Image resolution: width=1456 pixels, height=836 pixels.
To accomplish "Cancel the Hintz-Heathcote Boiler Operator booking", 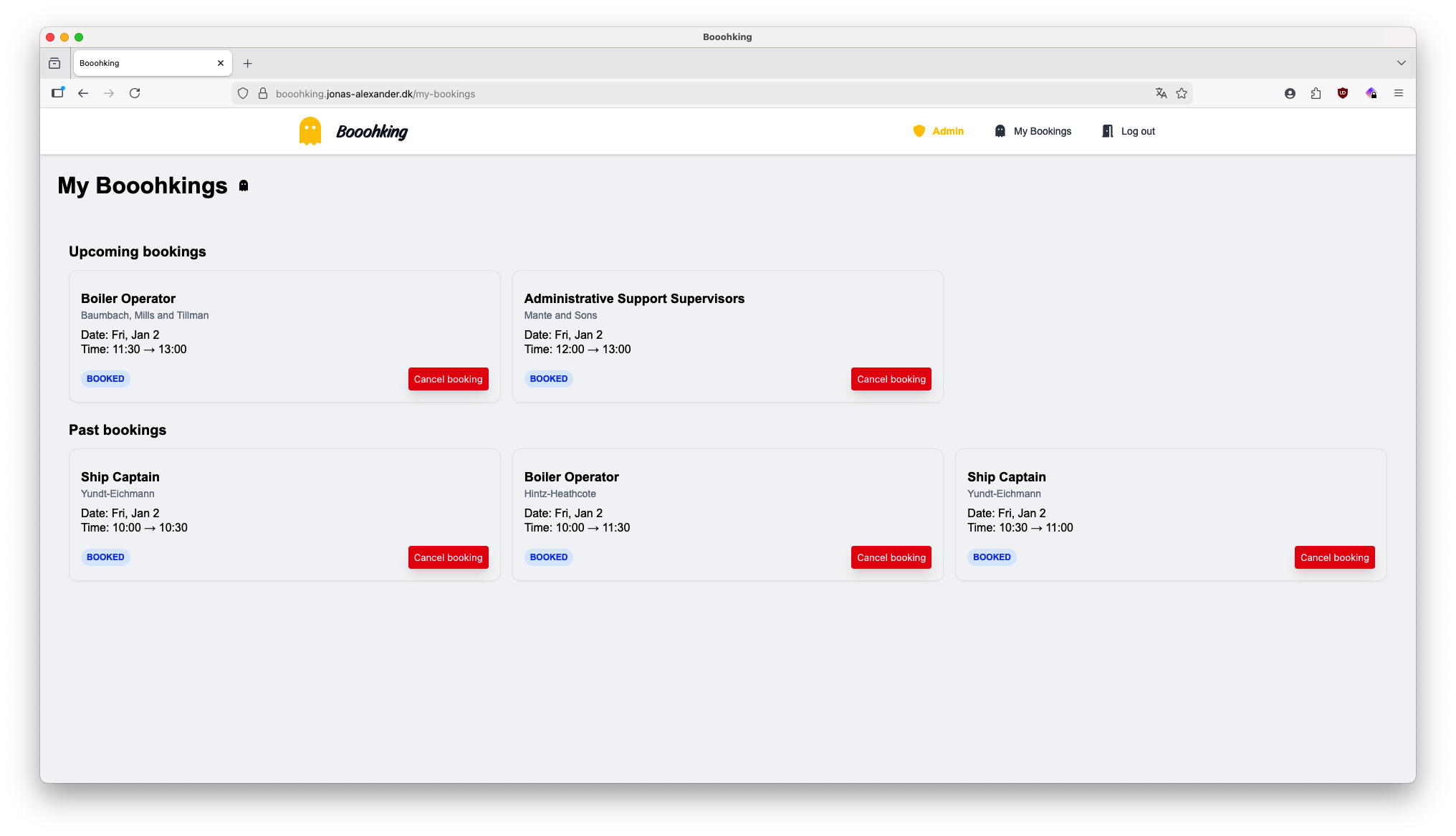I will point(891,557).
